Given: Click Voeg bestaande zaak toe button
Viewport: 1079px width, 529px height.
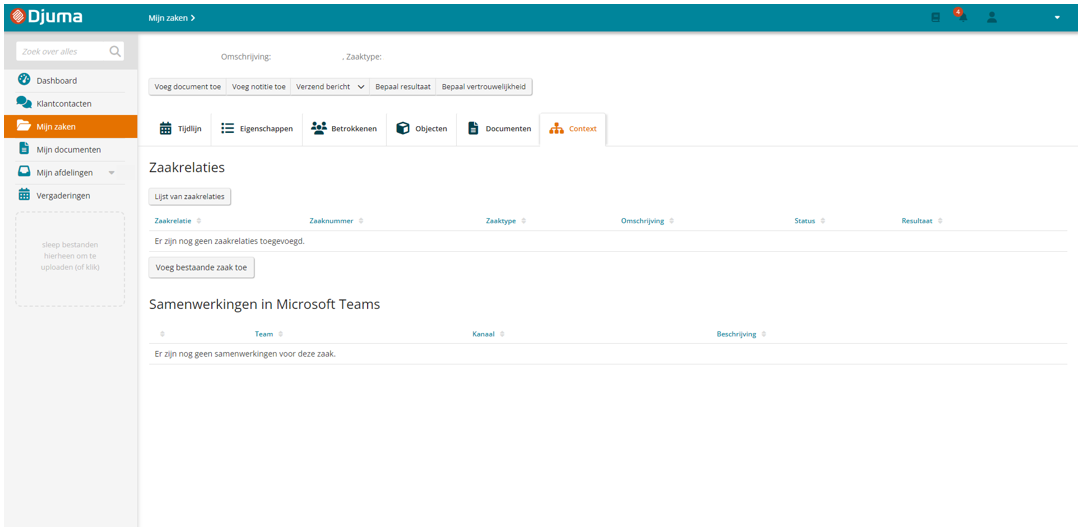Looking at the screenshot, I should [202, 268].
